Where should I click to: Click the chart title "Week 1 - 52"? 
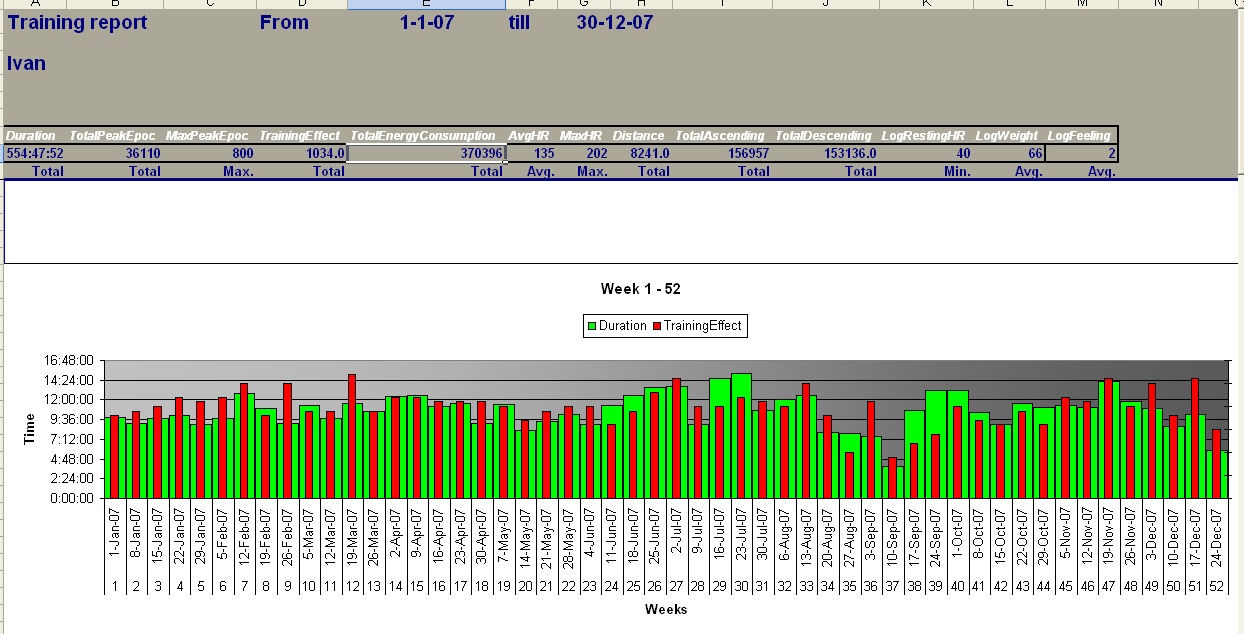pos(641,289)
